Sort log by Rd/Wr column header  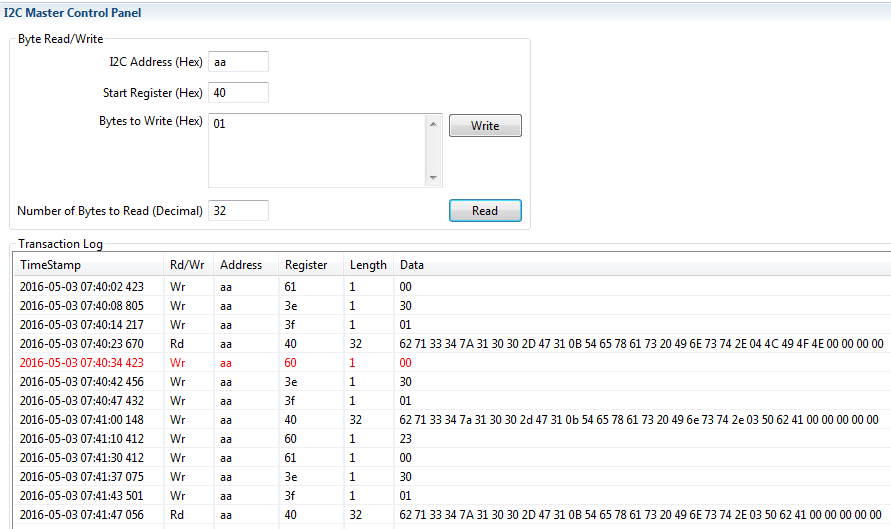coord(187,265)
